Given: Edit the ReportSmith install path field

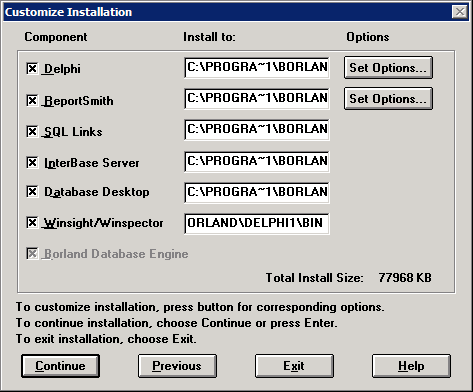Looking at the screenshot, I should click(x=257, y=99).
